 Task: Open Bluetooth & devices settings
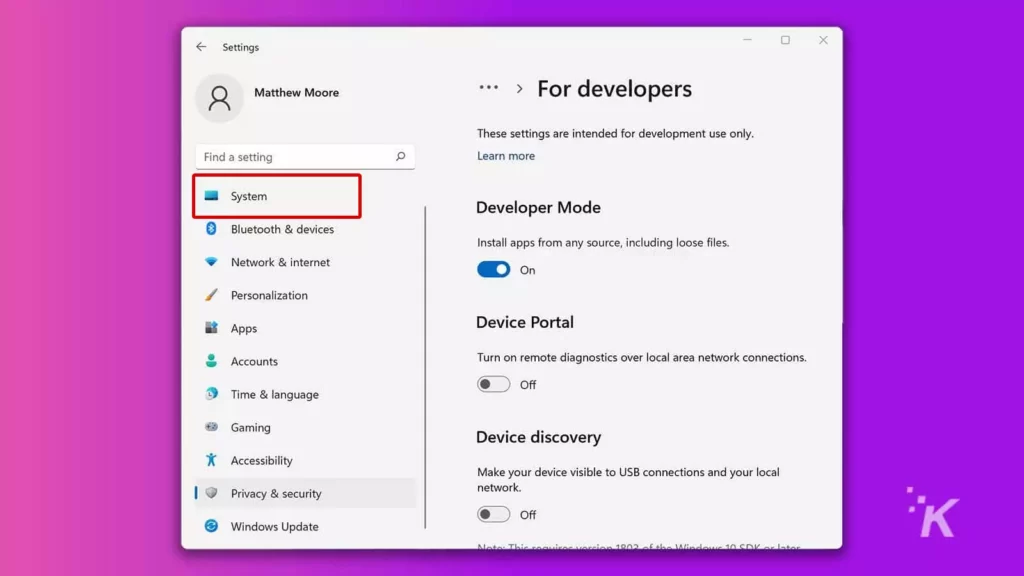[305, 229]
